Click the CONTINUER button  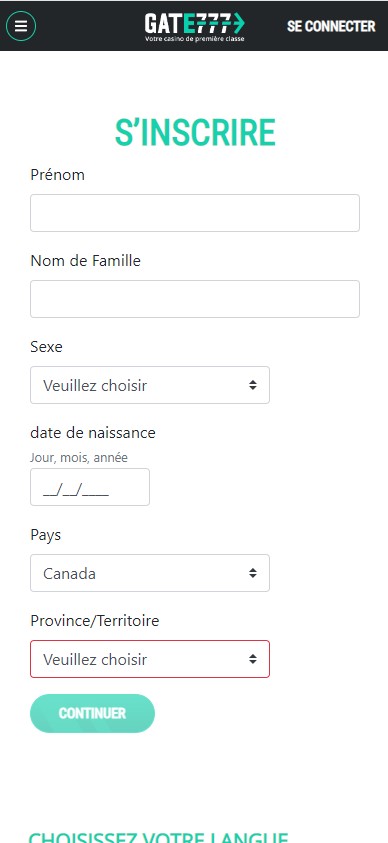point(92,713)
